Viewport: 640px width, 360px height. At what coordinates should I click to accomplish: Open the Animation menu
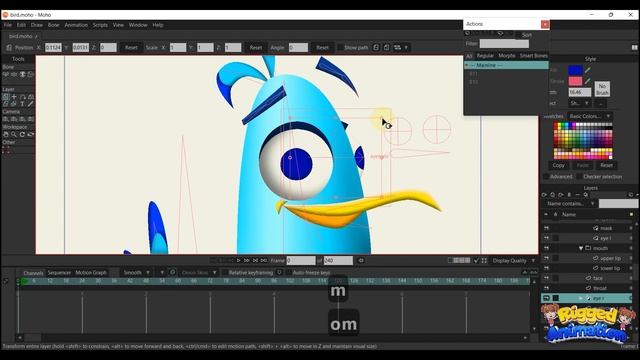(x=76, y=25)
